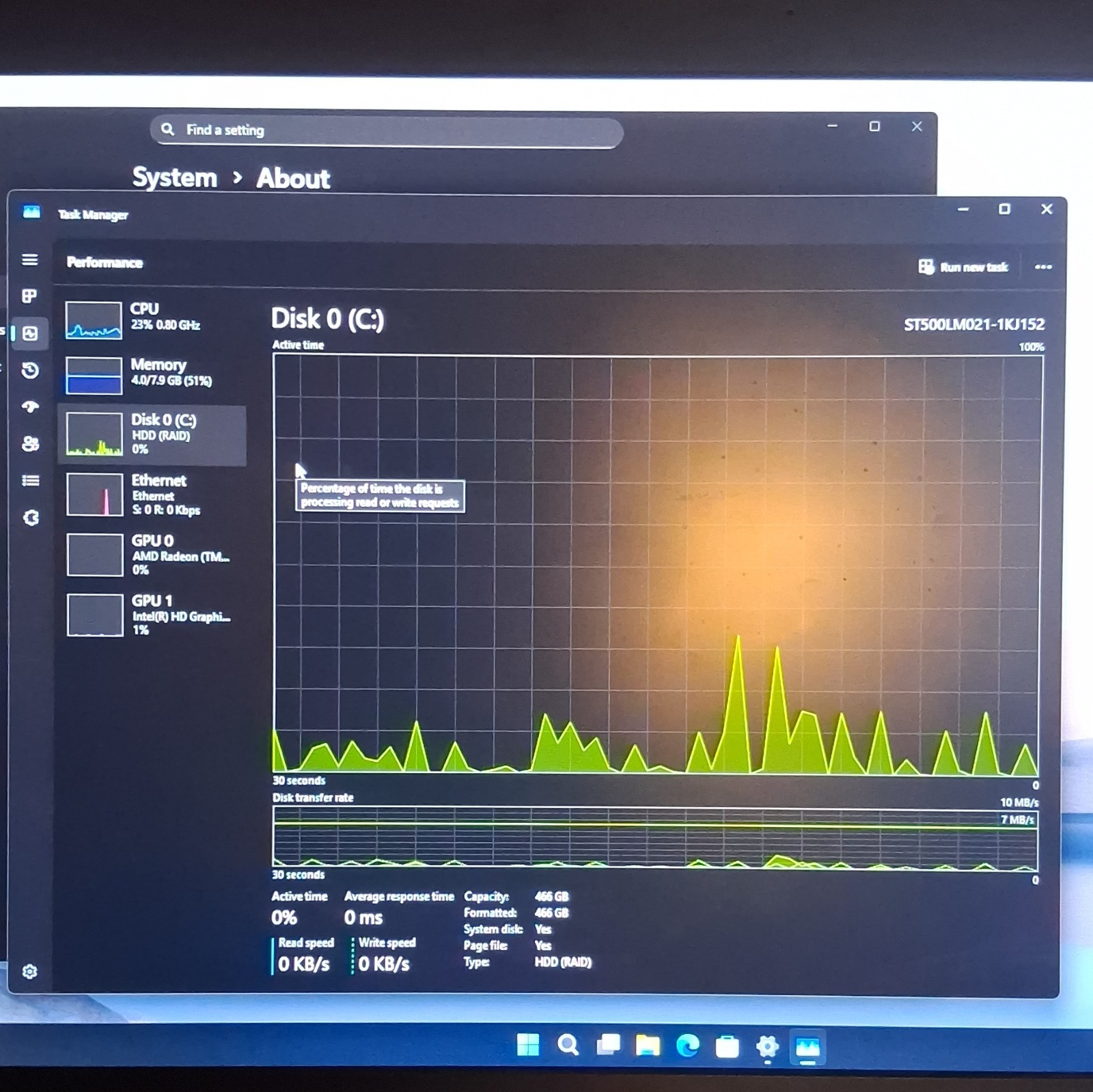Image resolution: width=1093 pixels, height=1092 pixels.
Task: Click the Disk transfer rate graph
Action: point(655,838)
